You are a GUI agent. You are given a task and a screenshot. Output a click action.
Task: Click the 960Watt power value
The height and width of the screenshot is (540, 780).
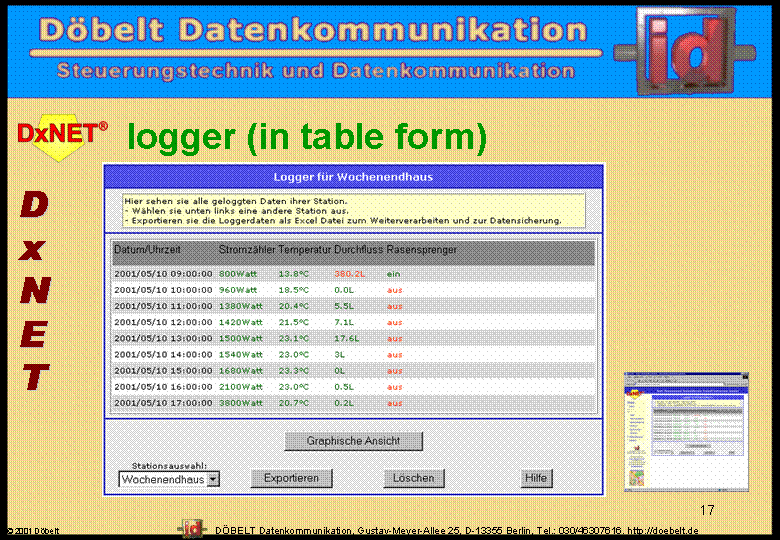pos(238,290)
